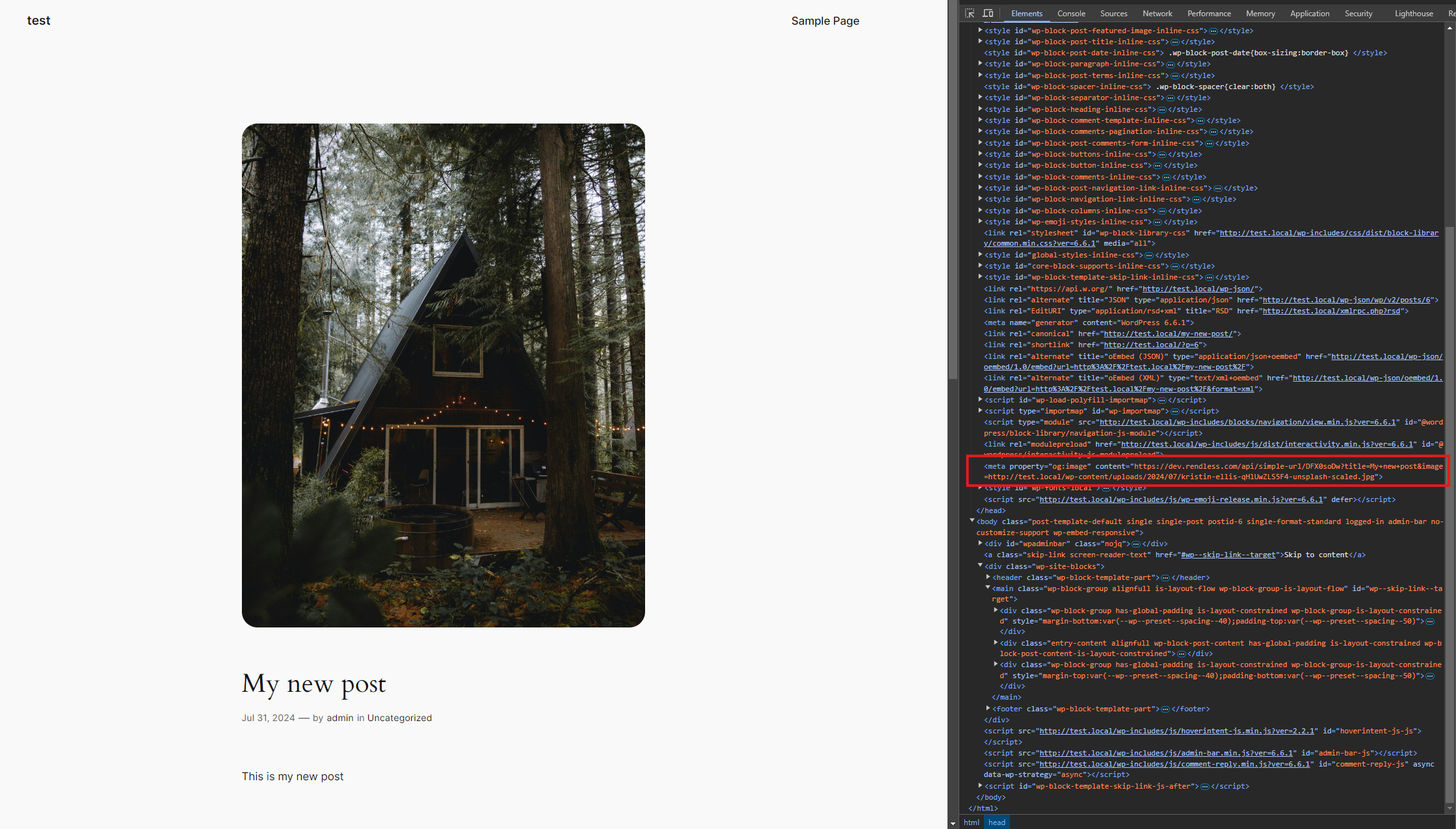Switch to the Console tab

click(x=1070, y=13)
